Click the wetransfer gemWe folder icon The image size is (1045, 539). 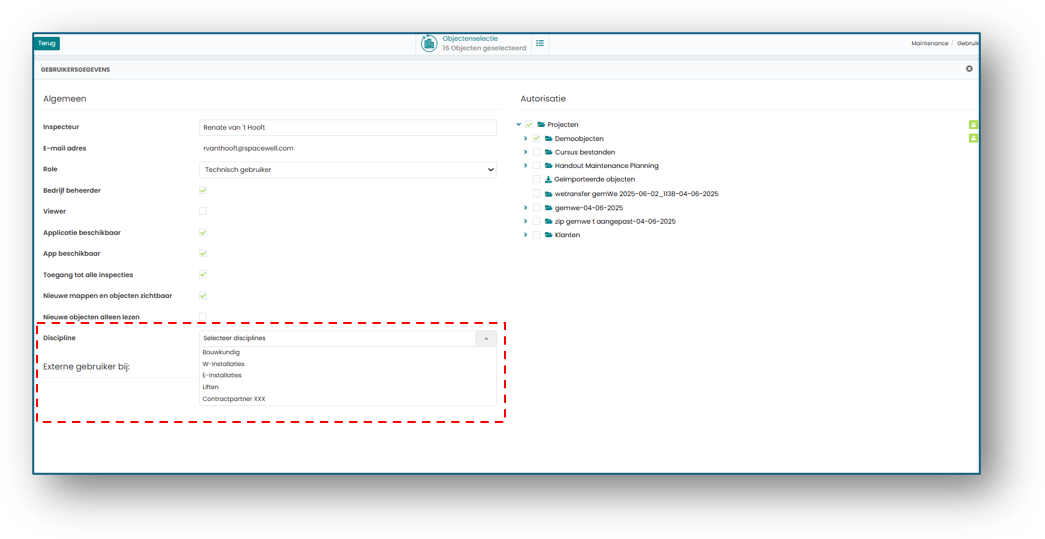tap(548, 194)
